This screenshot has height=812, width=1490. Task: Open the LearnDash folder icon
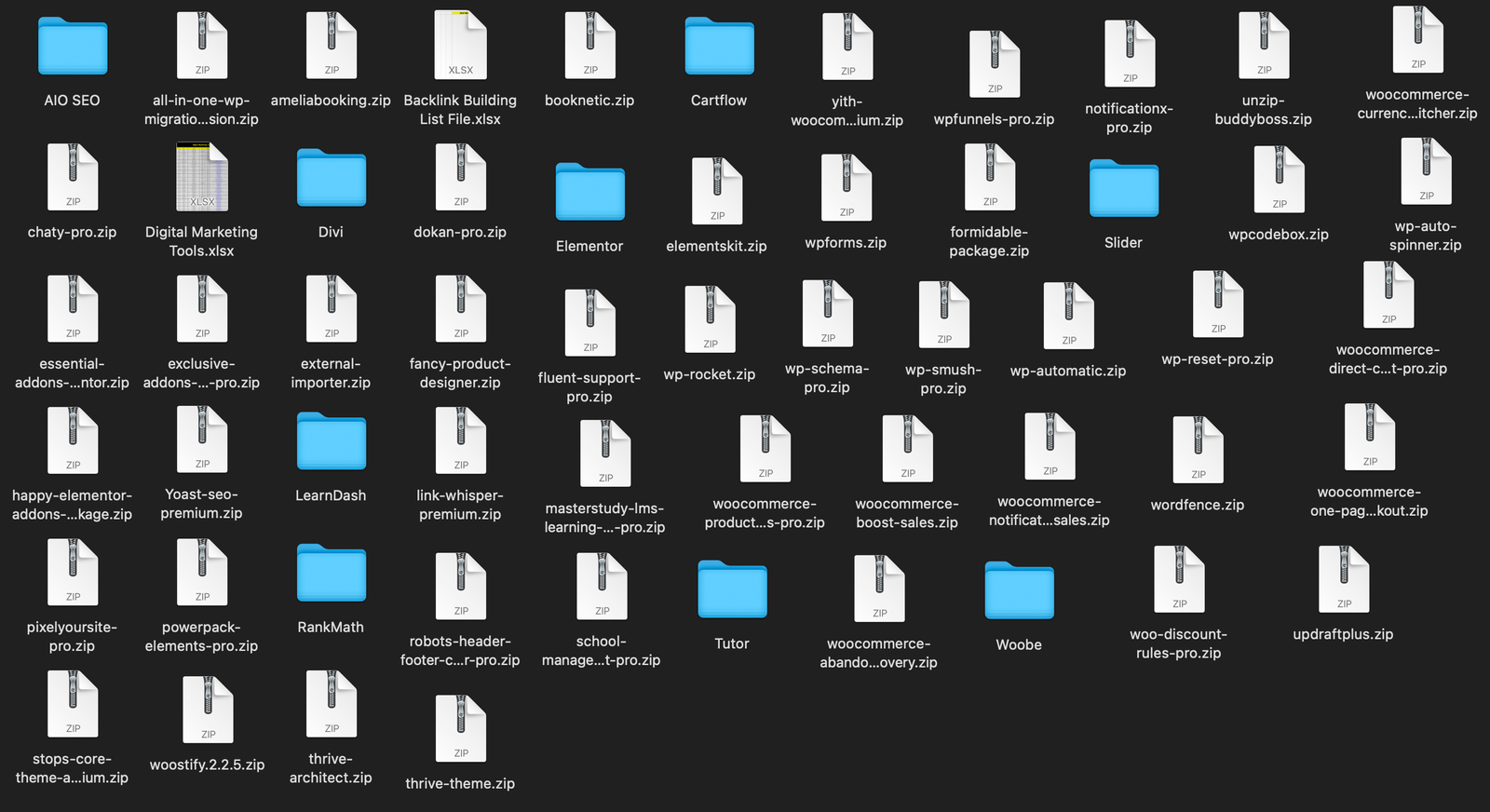pos(332,441)
